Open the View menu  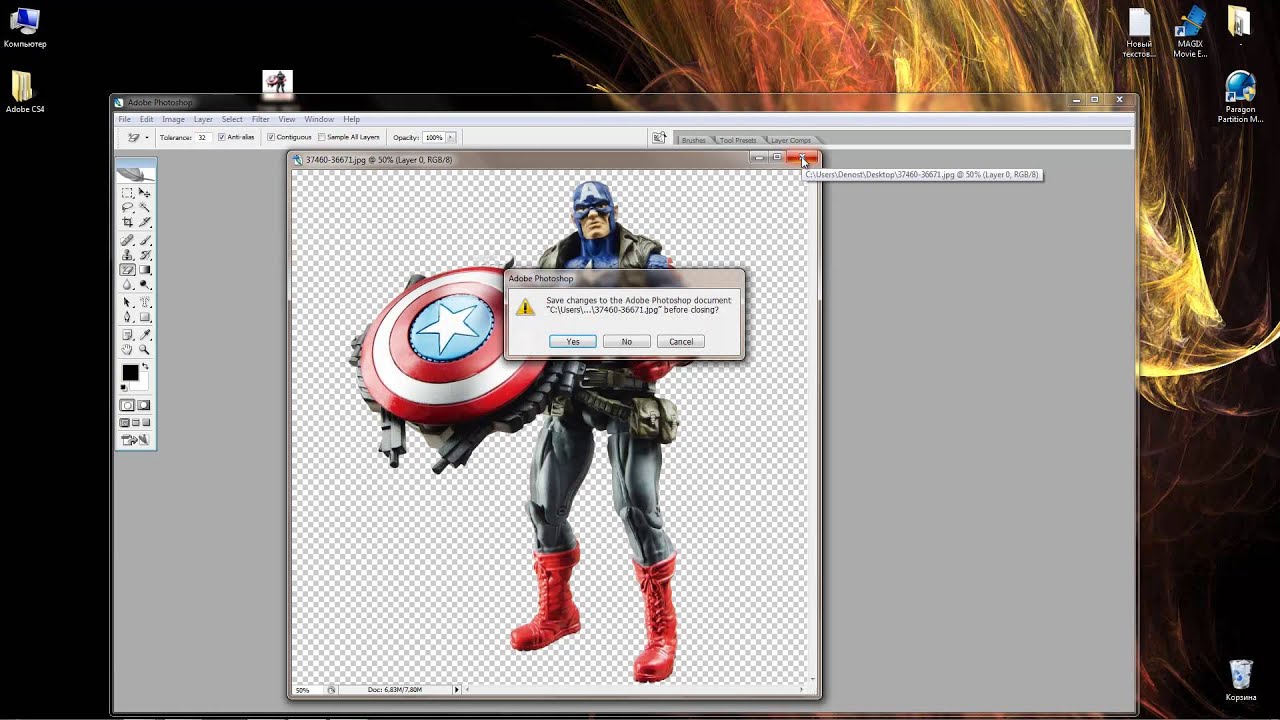pyautogui.click(x=287, y=119)
